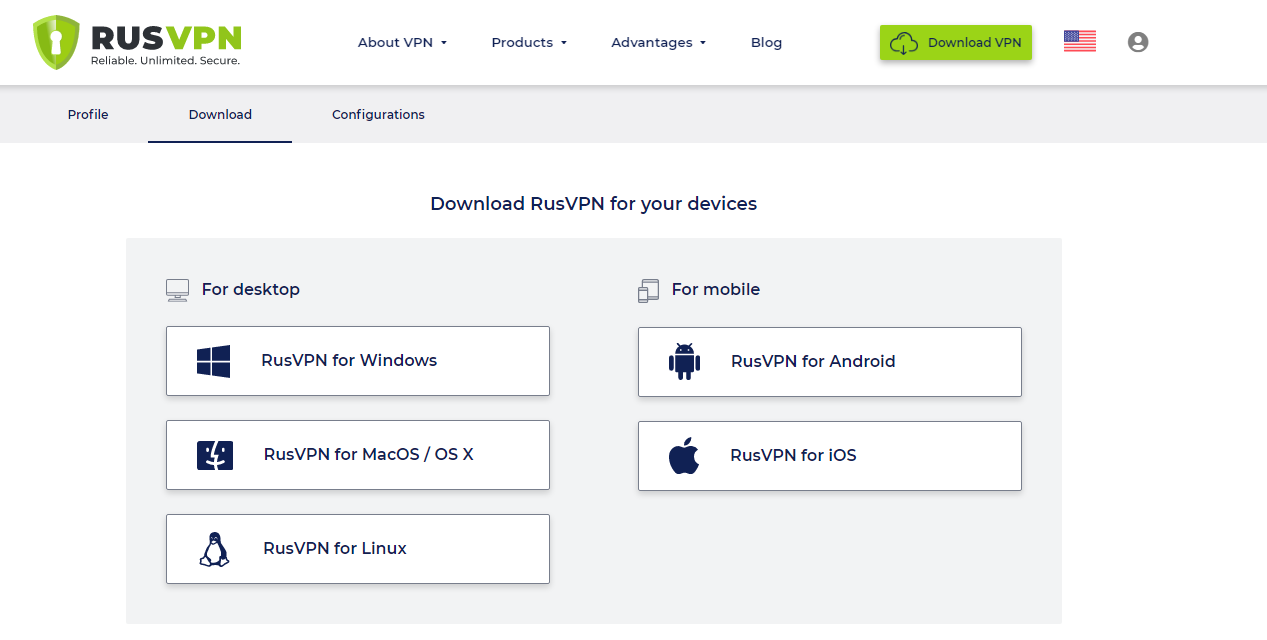Click the Download VPN button
Viewport: 1267px width, 640px height.
coord(955,42)
